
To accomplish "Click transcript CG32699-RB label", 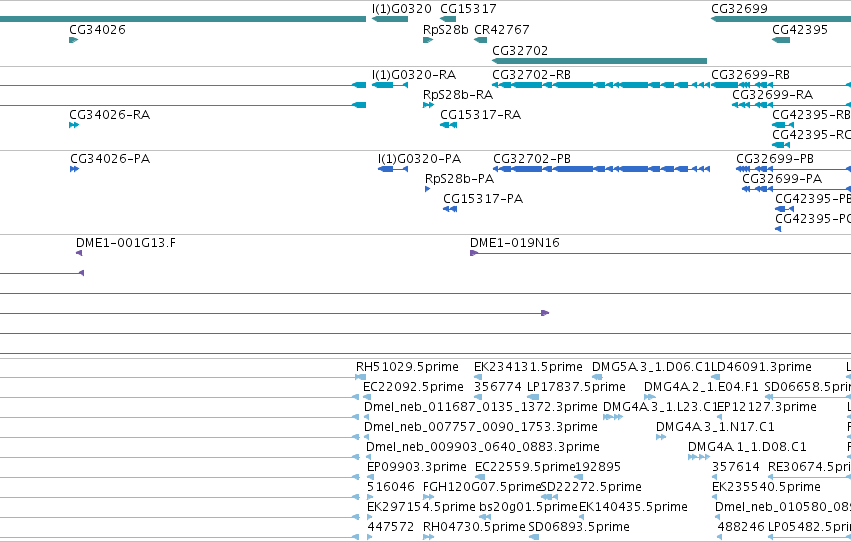I will [x=750, y=75].
